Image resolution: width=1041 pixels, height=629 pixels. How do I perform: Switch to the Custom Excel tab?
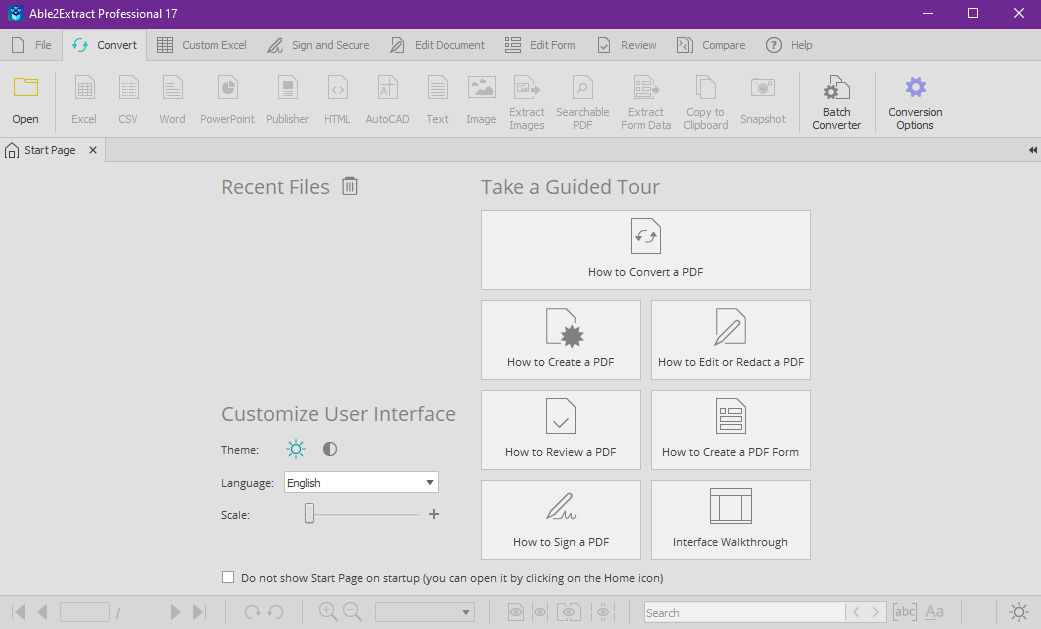click(x=202, y=45)
